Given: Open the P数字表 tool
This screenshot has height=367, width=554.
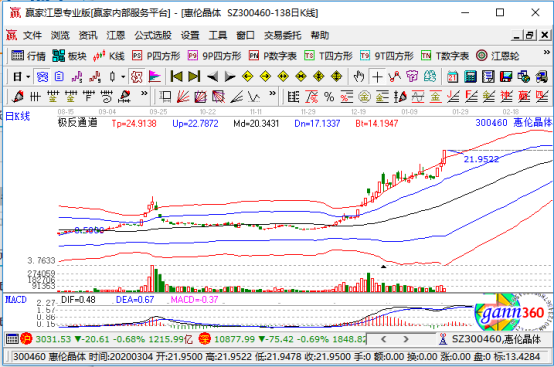Looking at the screenshot, I should pyautogui.click(x=272, y=56).
